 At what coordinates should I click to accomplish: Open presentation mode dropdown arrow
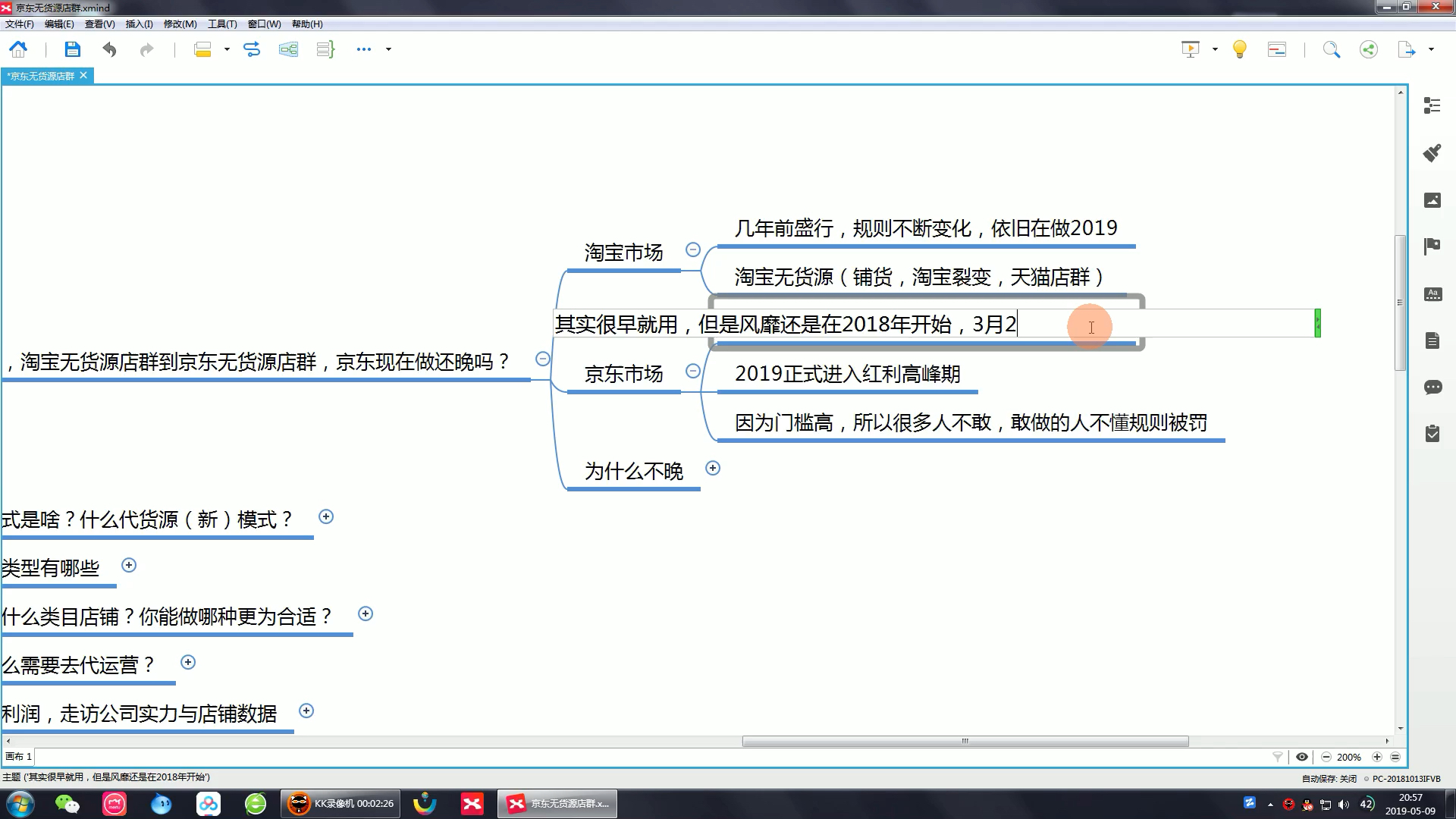[x=1215, y=49]
